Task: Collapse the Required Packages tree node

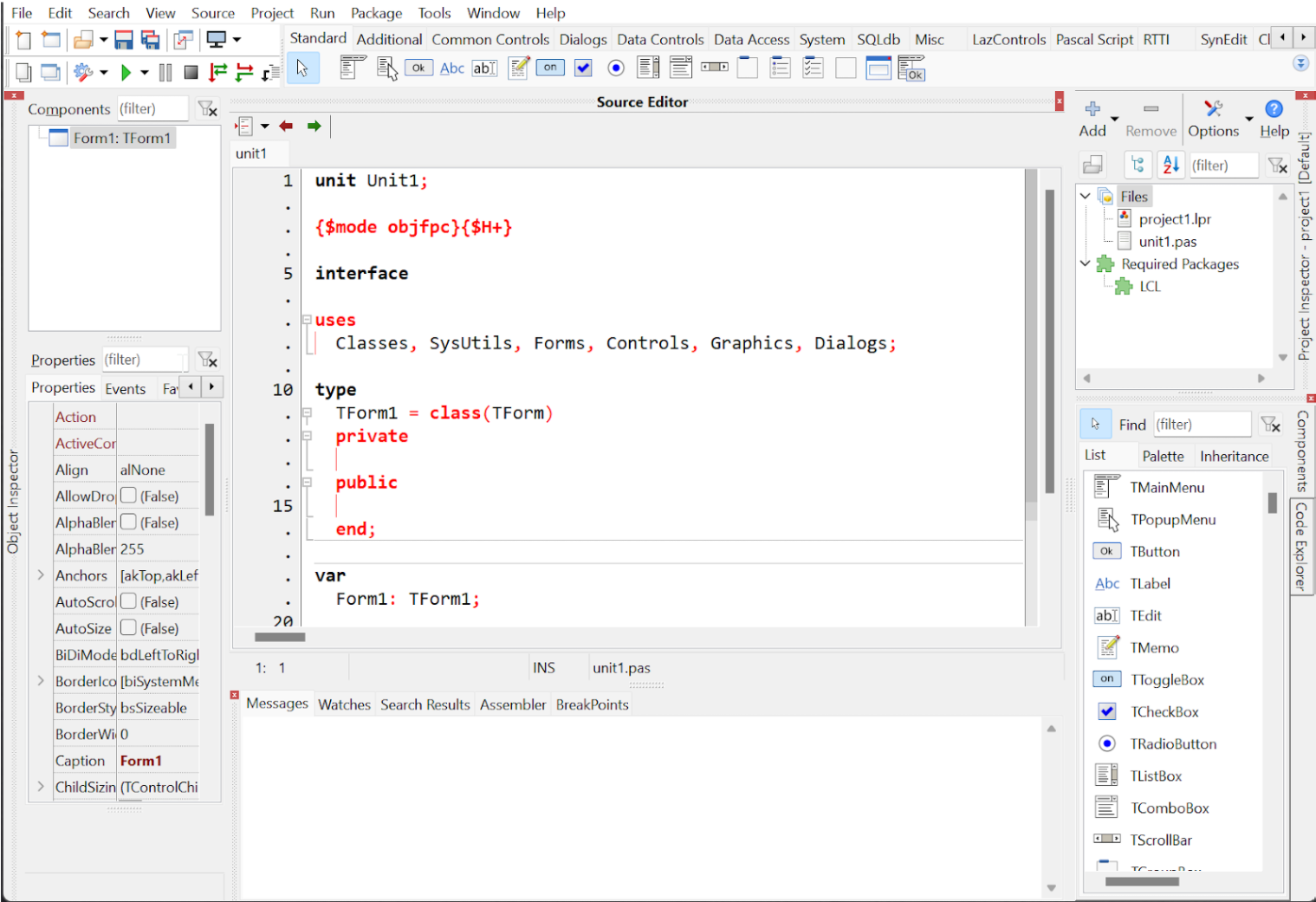Action: point(1085,263)
